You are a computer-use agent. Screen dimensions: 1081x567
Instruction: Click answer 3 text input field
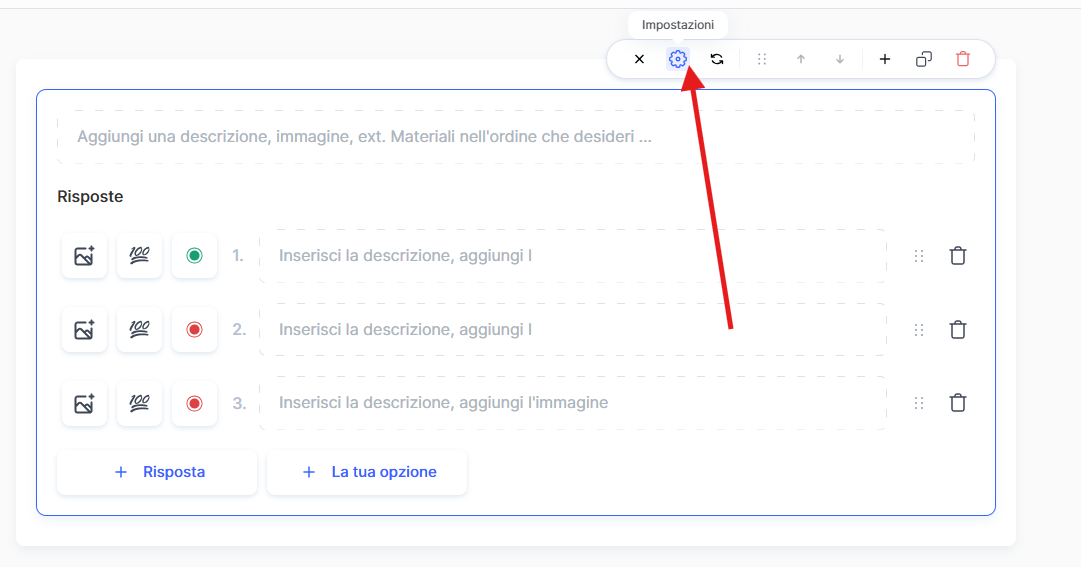[x=572, y=403]
